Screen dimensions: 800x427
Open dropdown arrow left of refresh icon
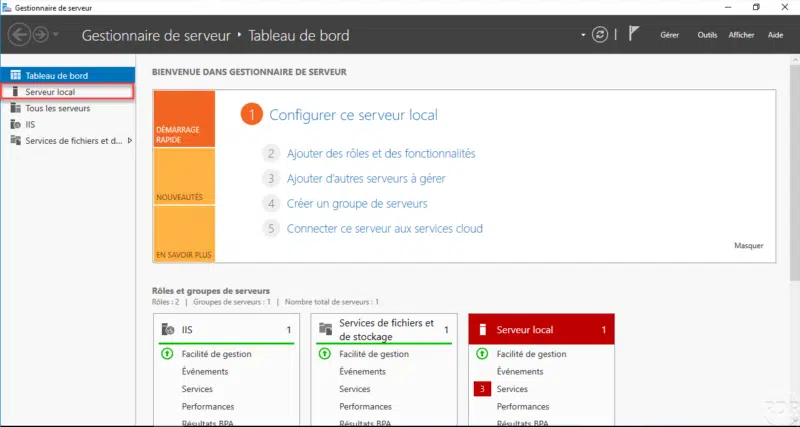tap(583, 35)
